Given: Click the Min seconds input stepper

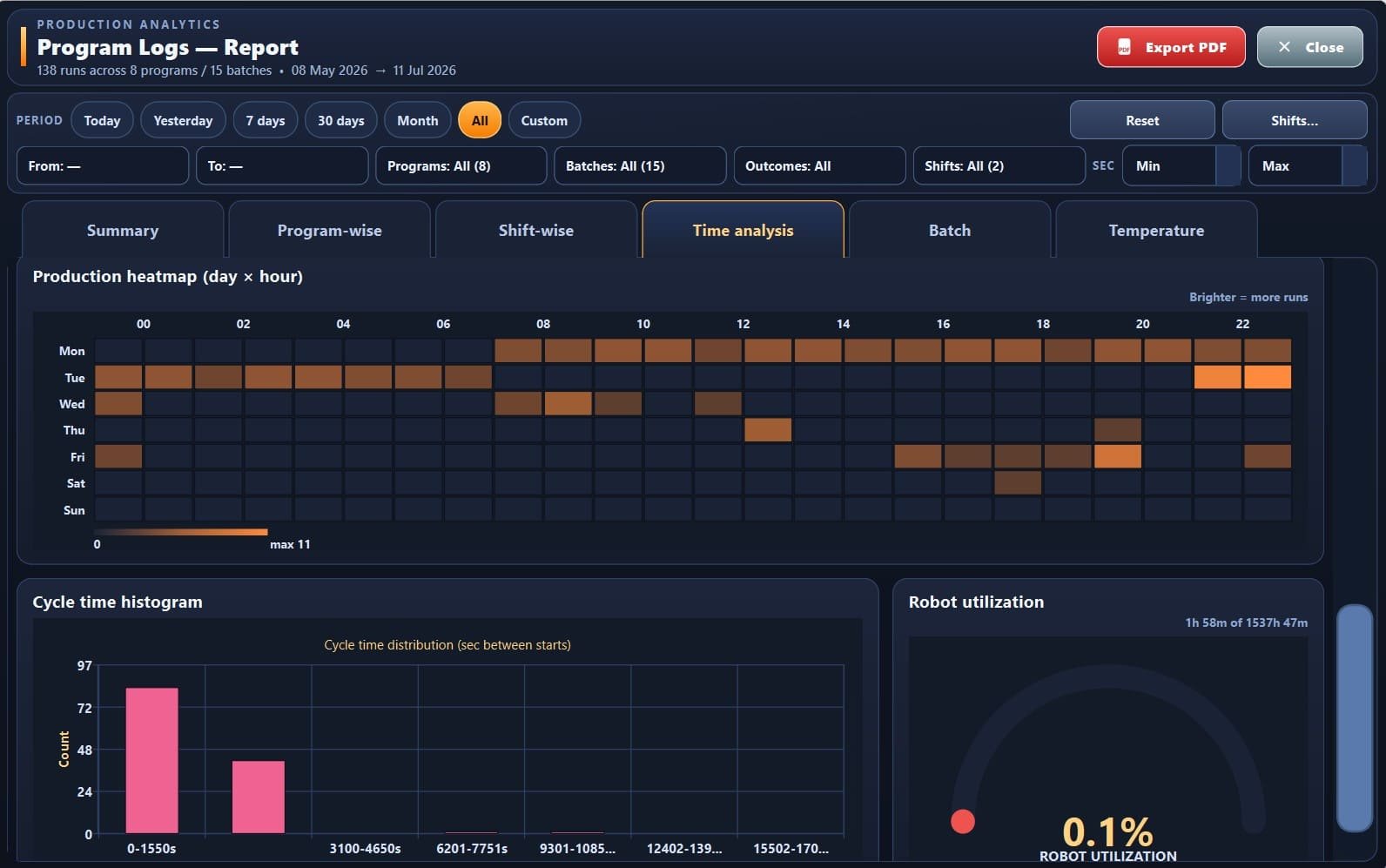Looking at the screenshot, I should [1228, 165].
